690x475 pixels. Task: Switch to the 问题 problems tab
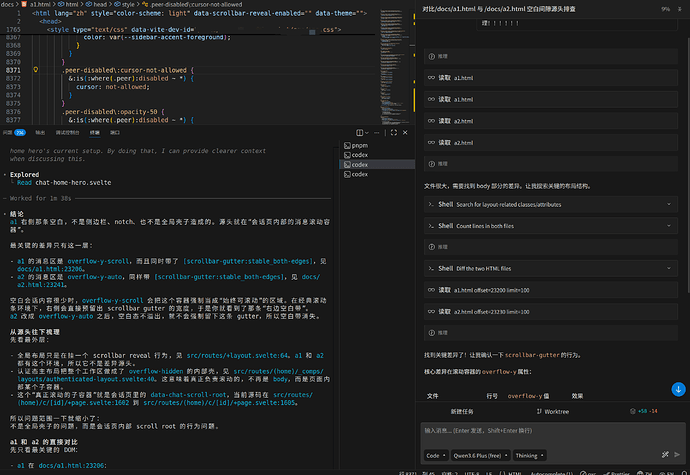pyautogui.click(x=14, y=133)
